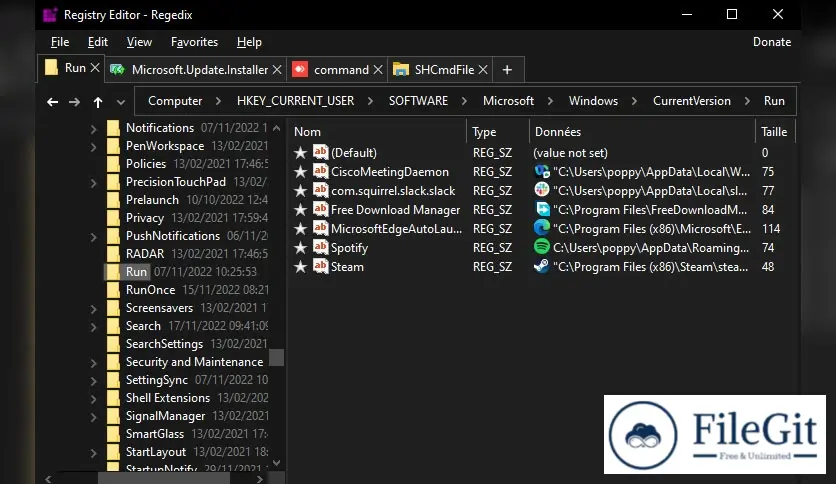Toggle favorite star for com.squirrel.slack.slack
Image resolution: width=836 pixels, height=484 pixels.
pos(300,191)
